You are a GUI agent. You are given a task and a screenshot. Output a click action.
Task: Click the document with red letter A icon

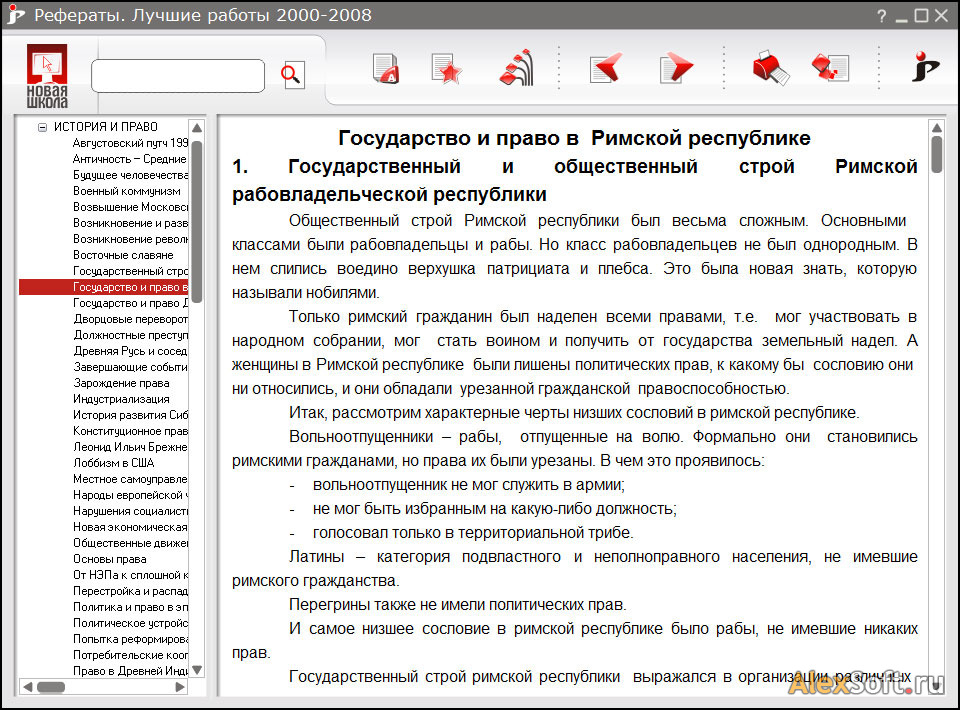(x=386, y=68)
